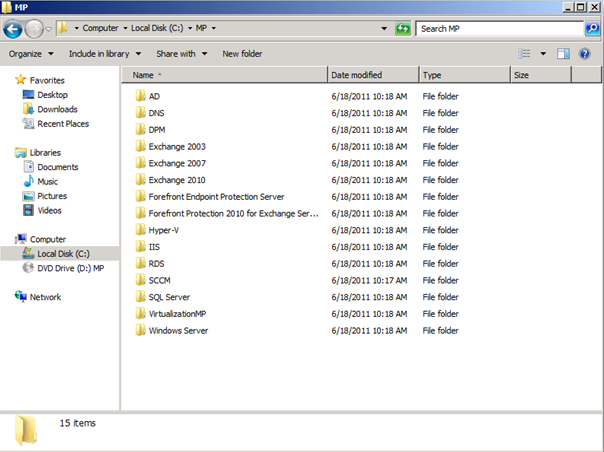
Task: Select Forefront Protection 2010 for Exchange folder icon
Action: (141, 213)
